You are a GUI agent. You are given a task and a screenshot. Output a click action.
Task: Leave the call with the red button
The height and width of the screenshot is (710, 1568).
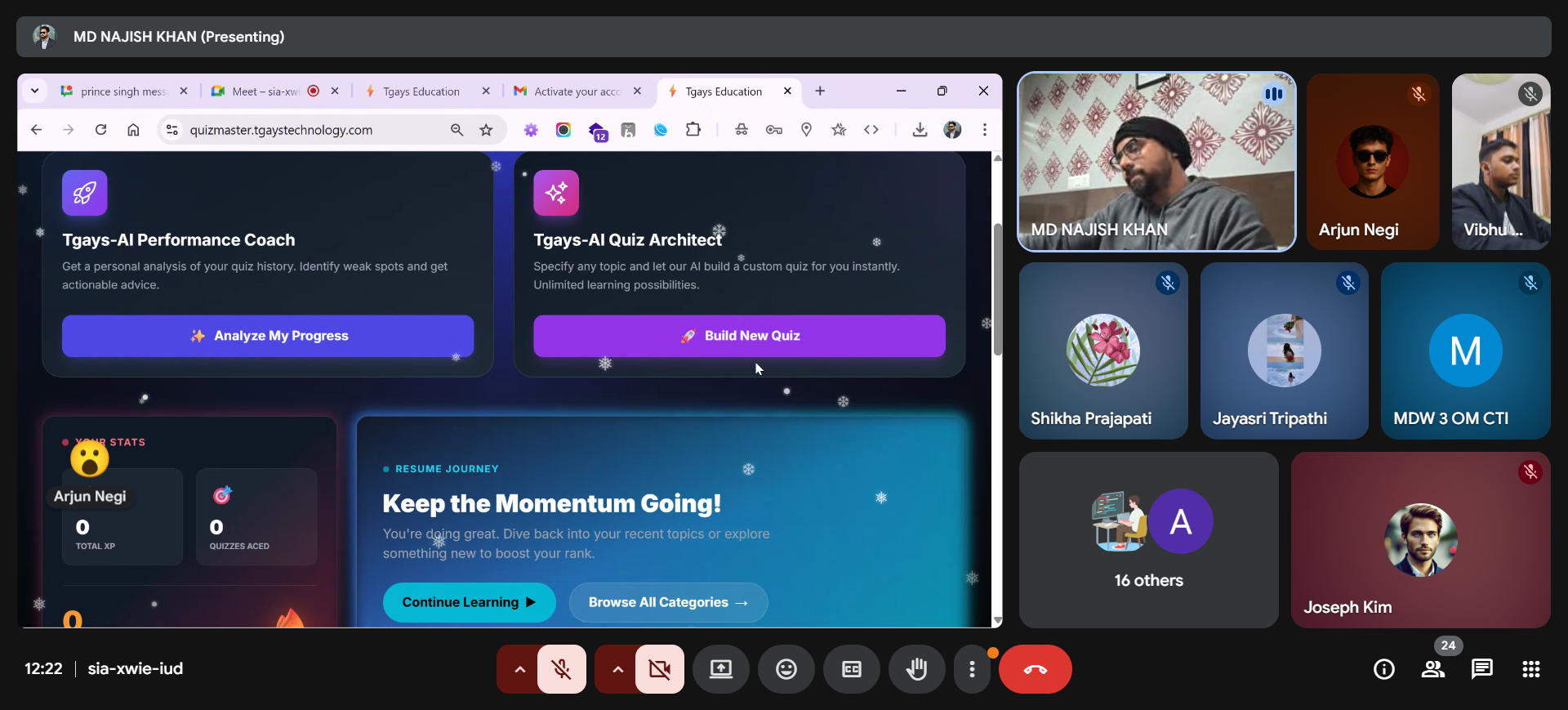click(x=1036, y=669)
